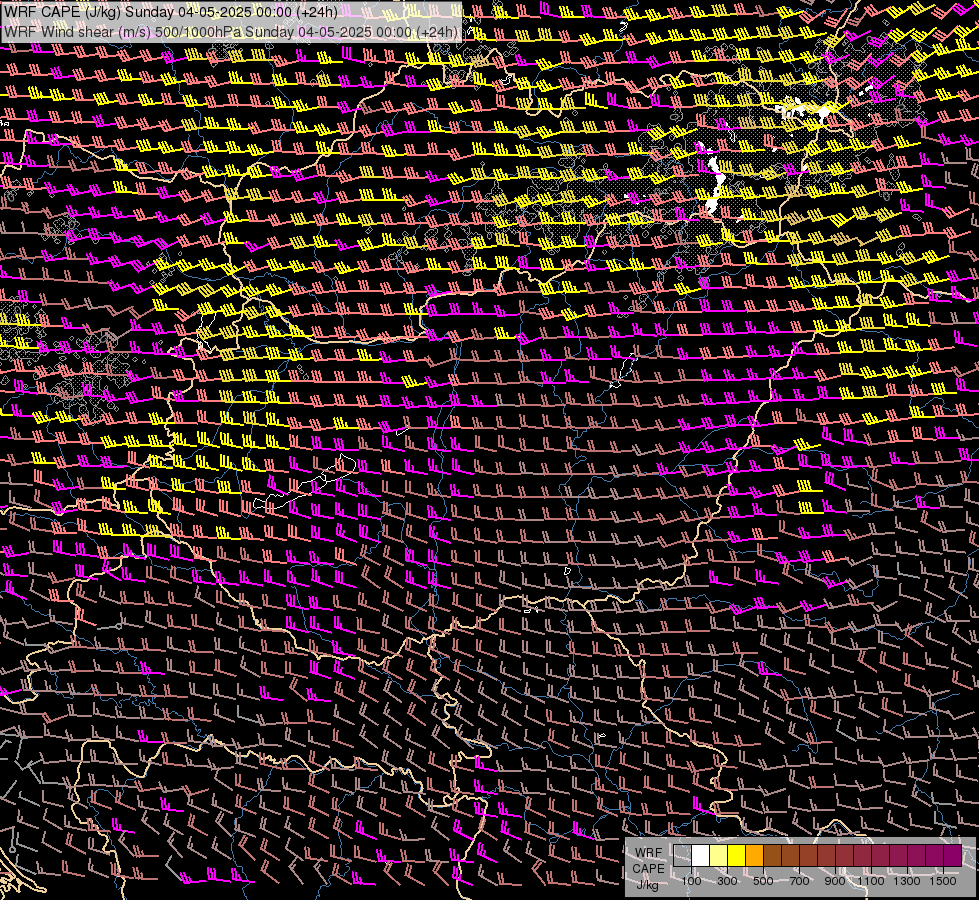The image size is (979, 900).
Task: Click the transparent first legend swatch
Action: (x=682, y=856)
